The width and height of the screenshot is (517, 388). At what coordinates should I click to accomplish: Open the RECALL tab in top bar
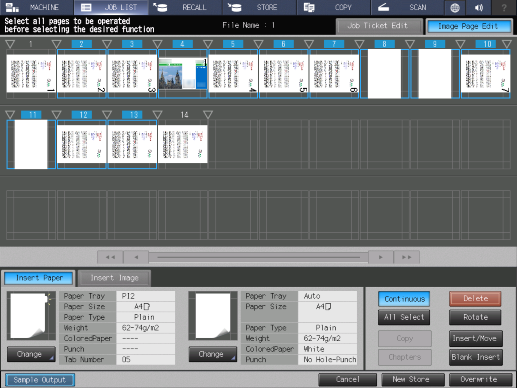185,7
